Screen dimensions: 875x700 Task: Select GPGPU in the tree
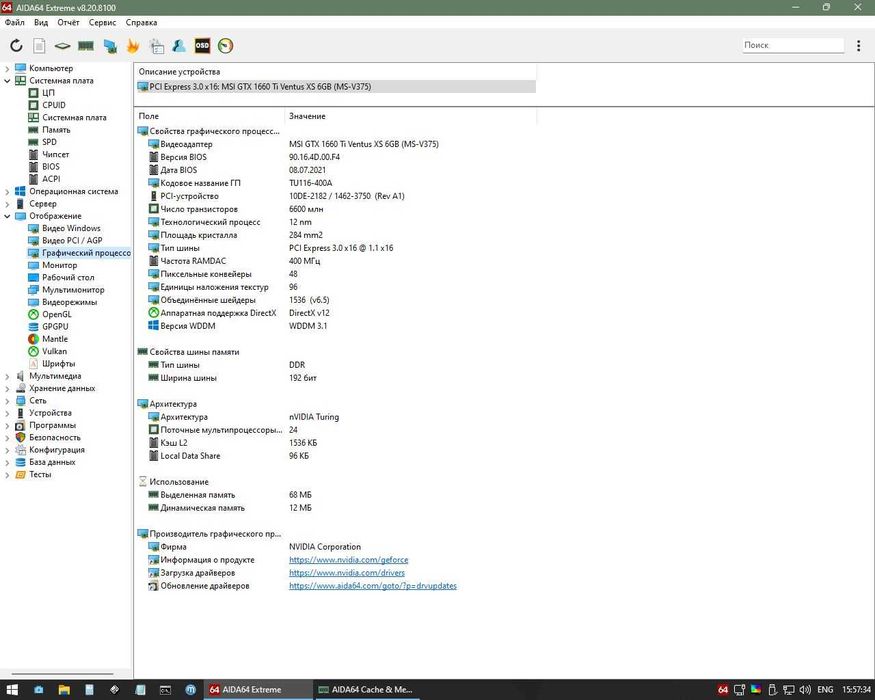point(55,327)
